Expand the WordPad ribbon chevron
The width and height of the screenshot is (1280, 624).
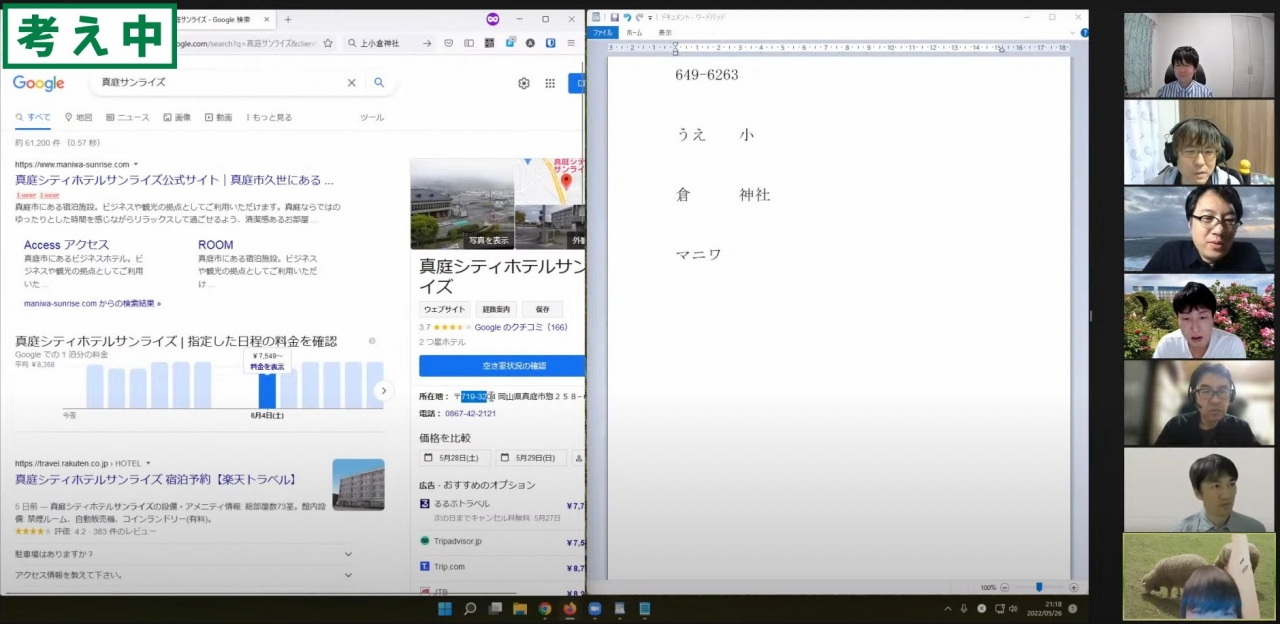coord(1073,32)
